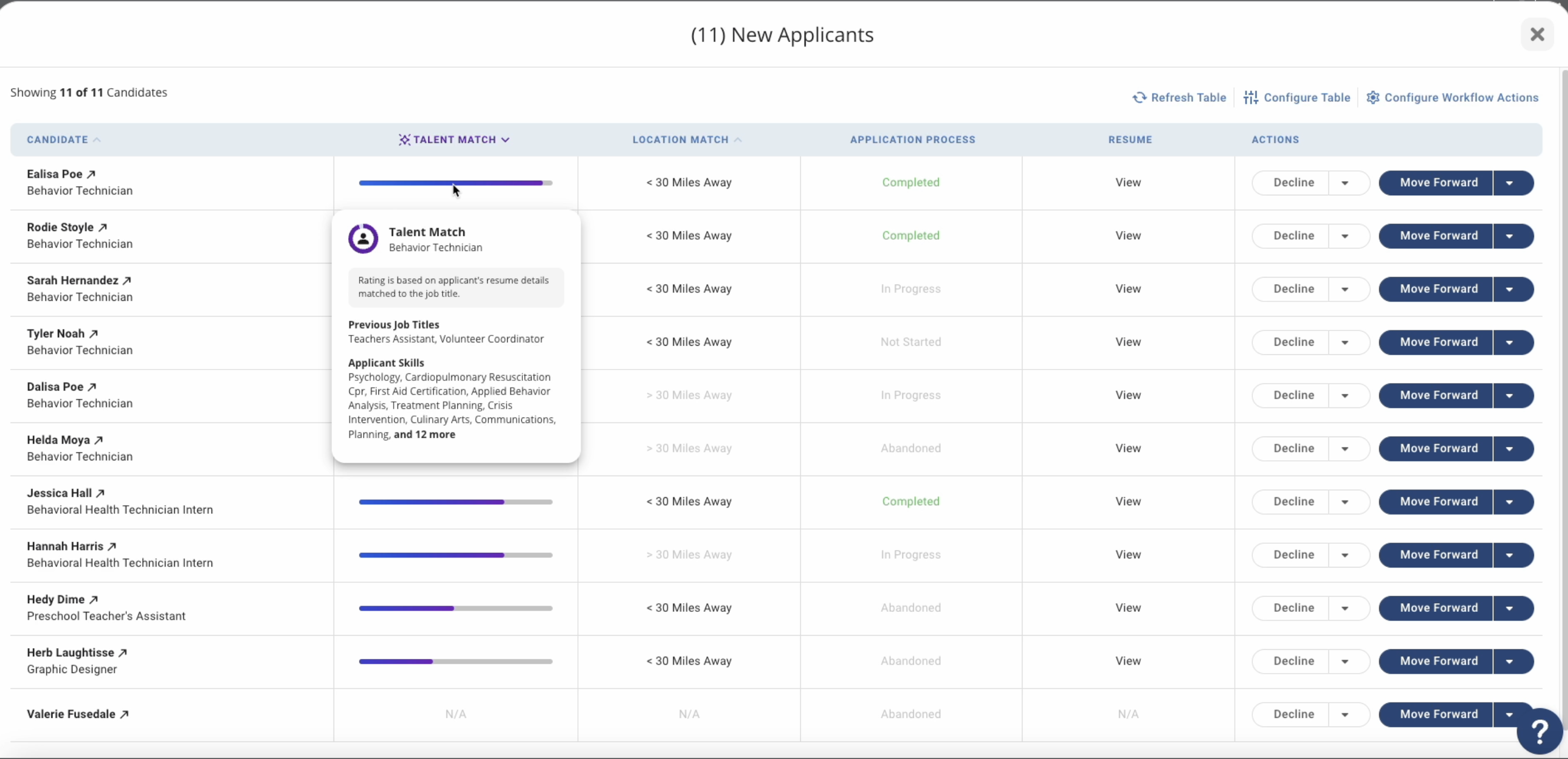Open Herb Laughtisse's profile arrow icon

pyautogui.click(x=122, y=652)
